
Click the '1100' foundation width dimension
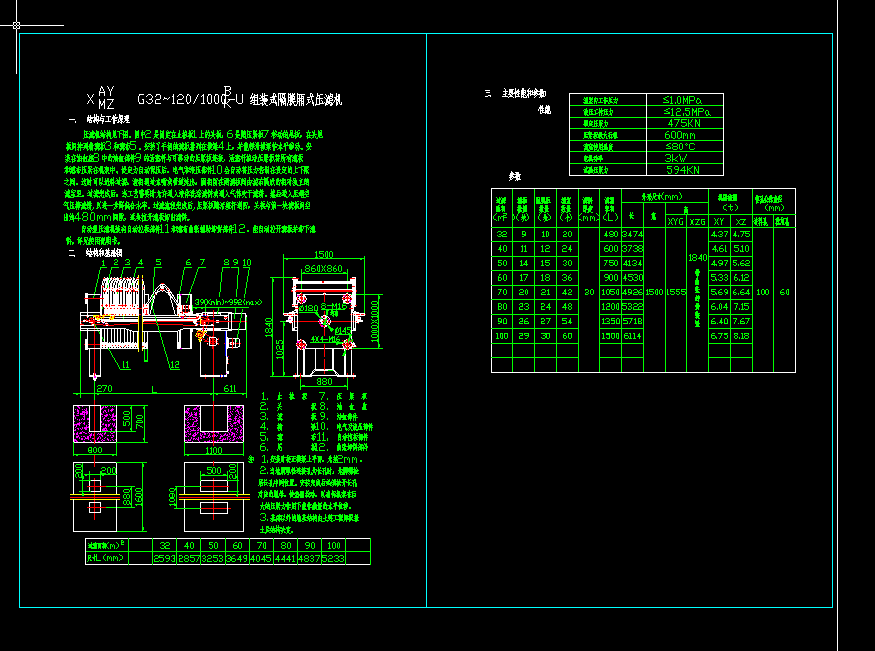pyautogui.click(x=214, y=450)
